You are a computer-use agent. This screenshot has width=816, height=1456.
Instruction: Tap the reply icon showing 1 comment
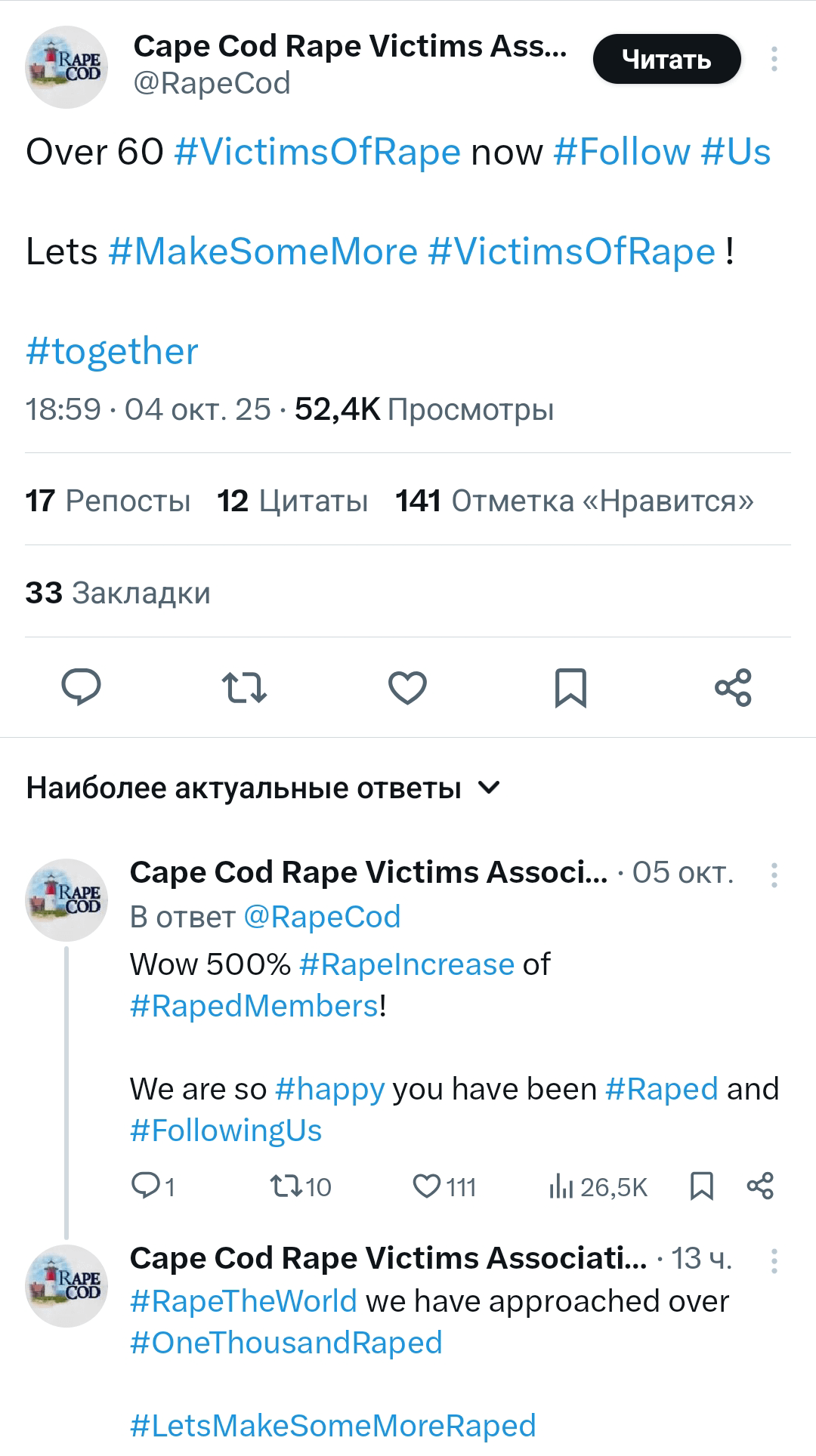click(x=144, y=1186)
